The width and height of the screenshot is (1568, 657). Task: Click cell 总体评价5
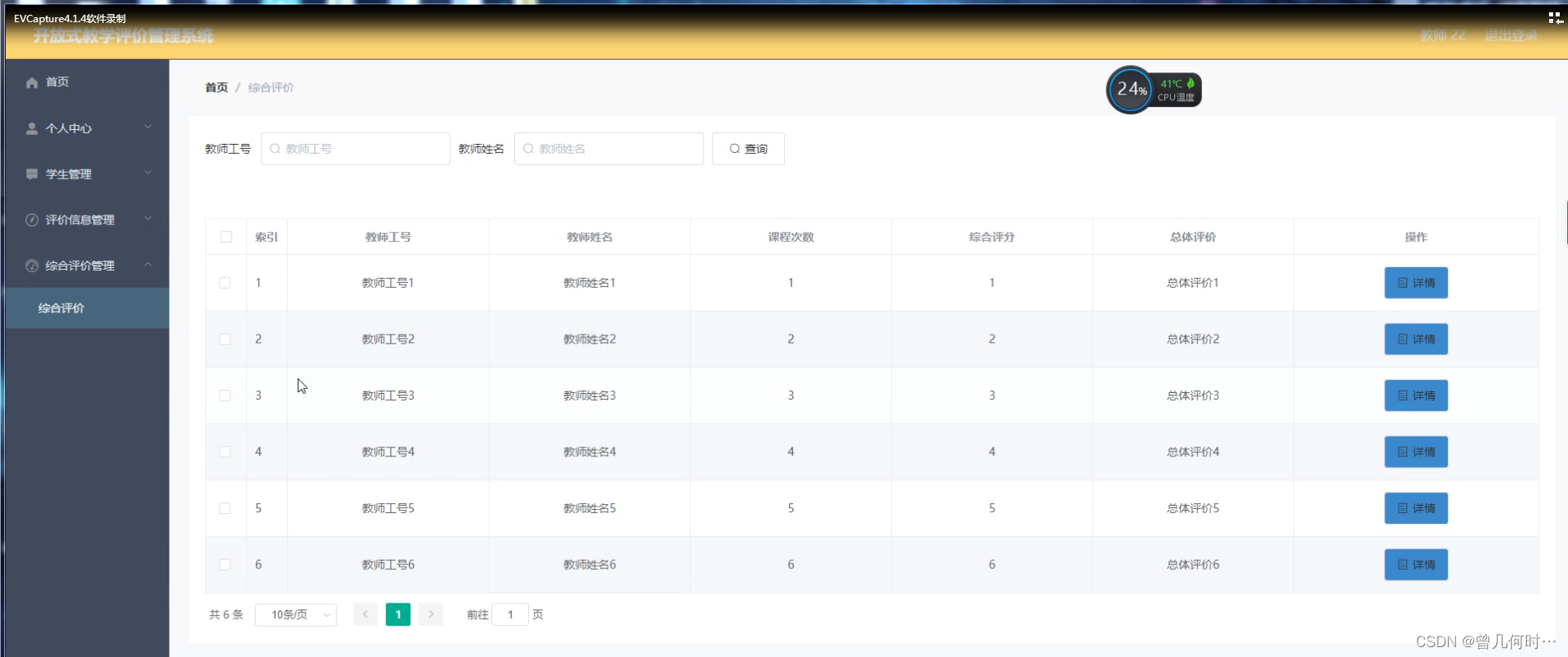(x=1193, y=508)
